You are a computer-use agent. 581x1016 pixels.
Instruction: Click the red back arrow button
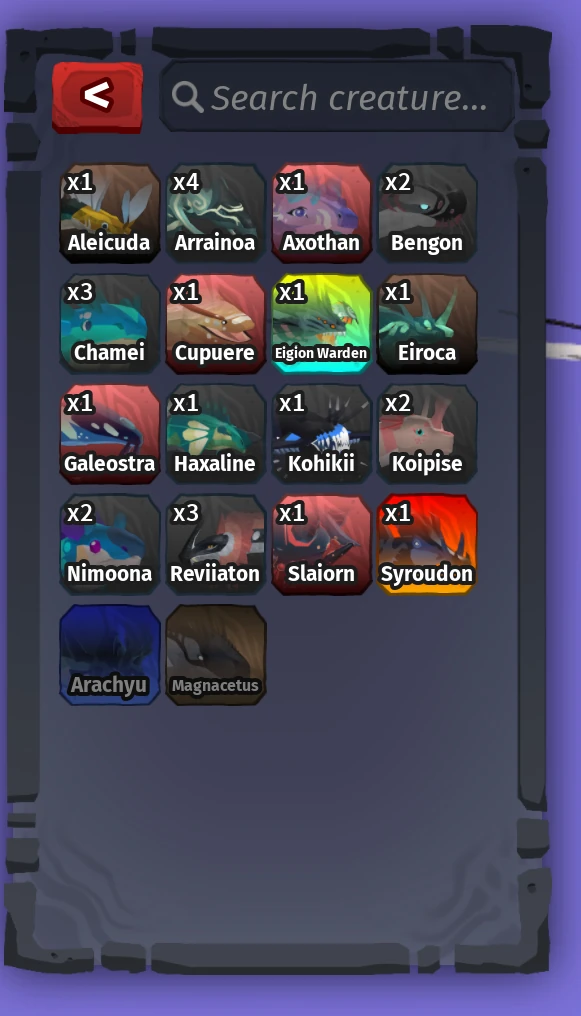(x=97, y=97)
